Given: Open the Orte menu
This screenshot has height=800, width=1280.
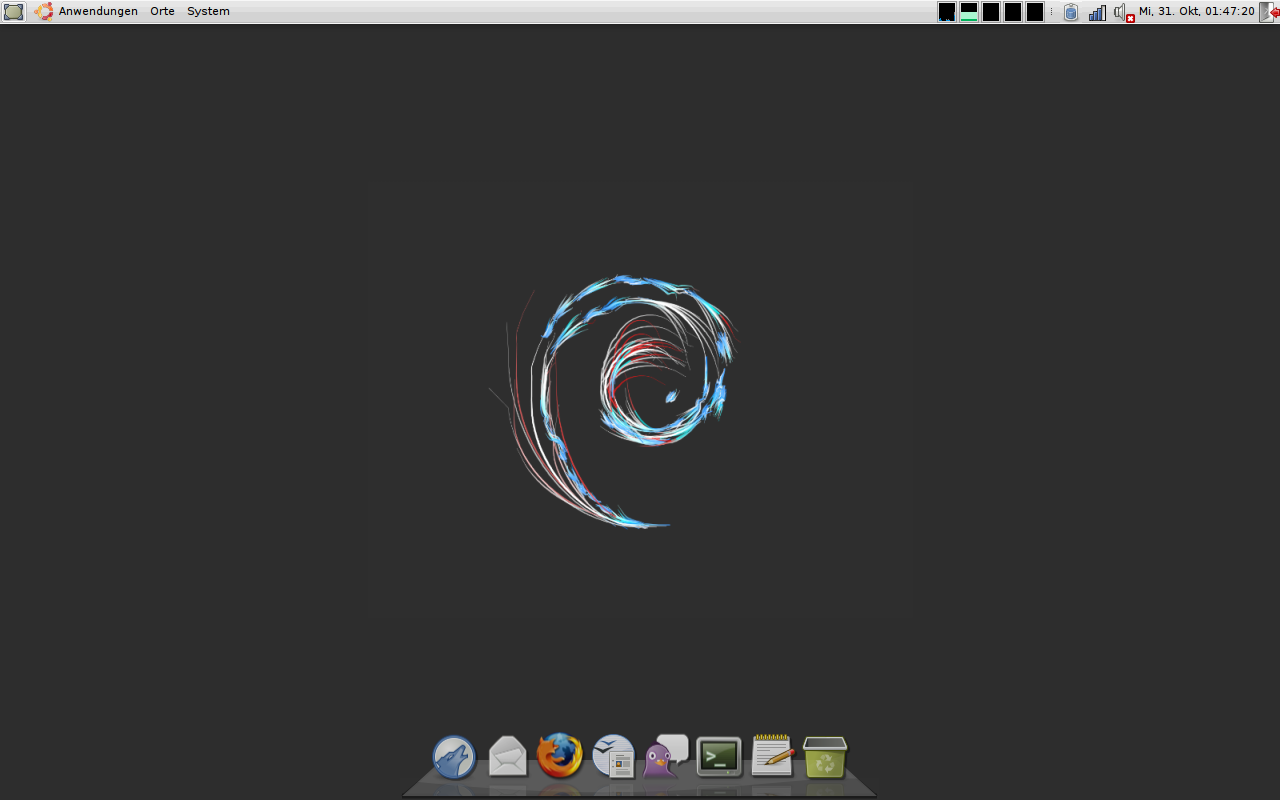Looking at the screenshot, I should point(162,11).
